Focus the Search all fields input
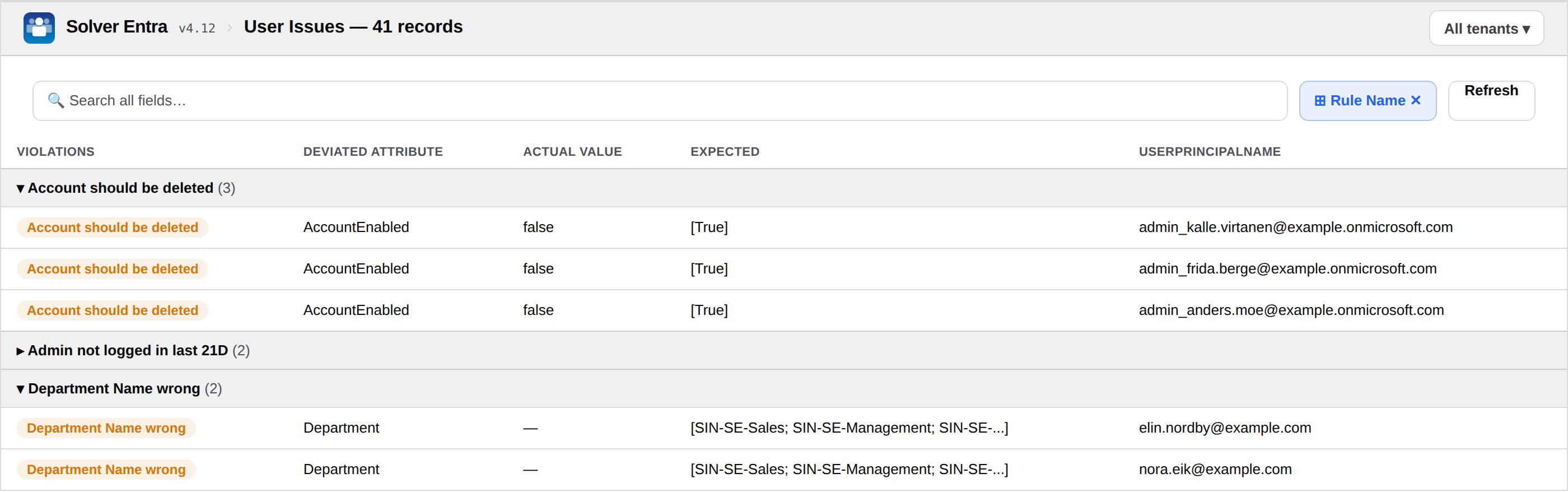The width and height of the screenshot is (1568, 492). pyautogui.click(x=660, y=100)
